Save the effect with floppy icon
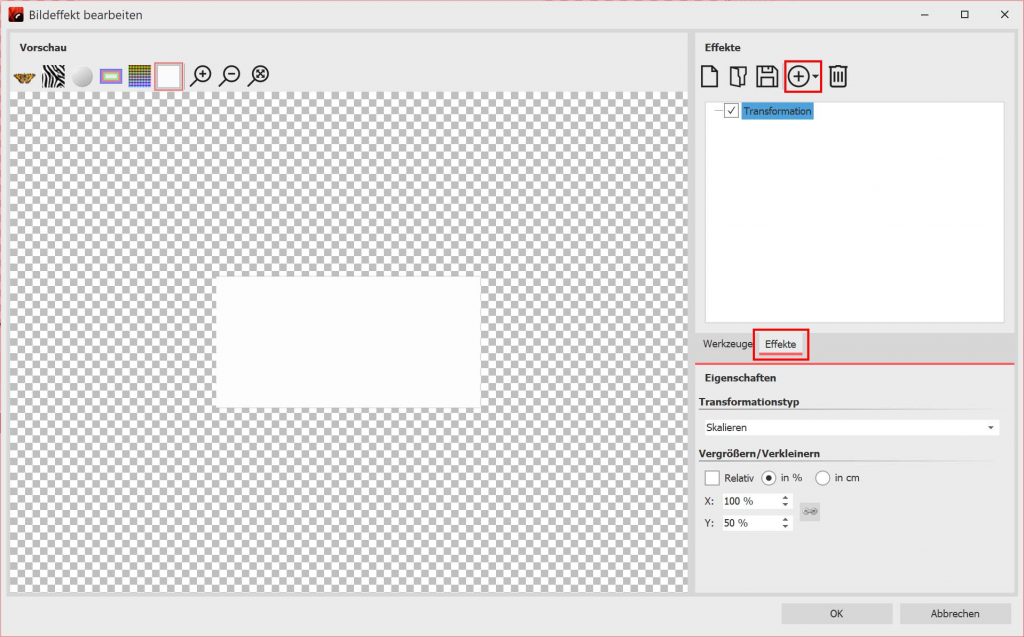Viewport: 1024px width, 637px height. click(767, 76)
